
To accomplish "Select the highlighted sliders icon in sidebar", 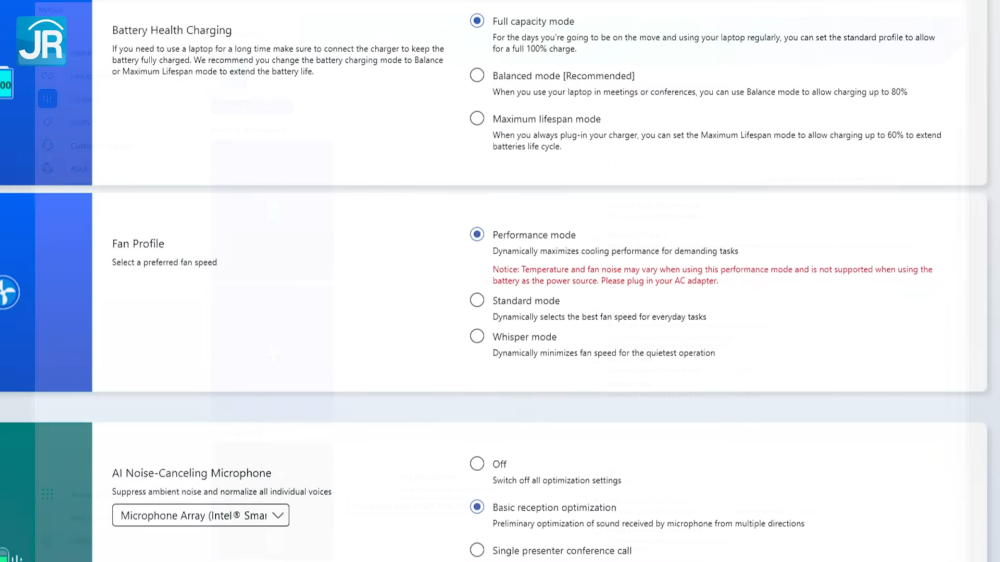I will (x=47, y=98).
